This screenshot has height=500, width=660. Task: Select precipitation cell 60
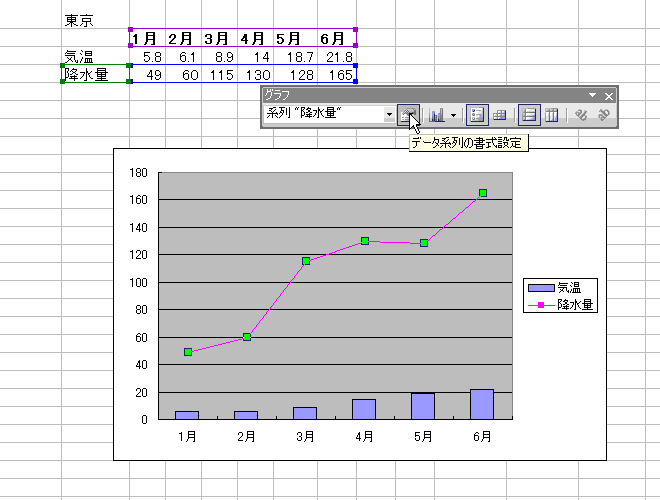click(x=184, y=74)
